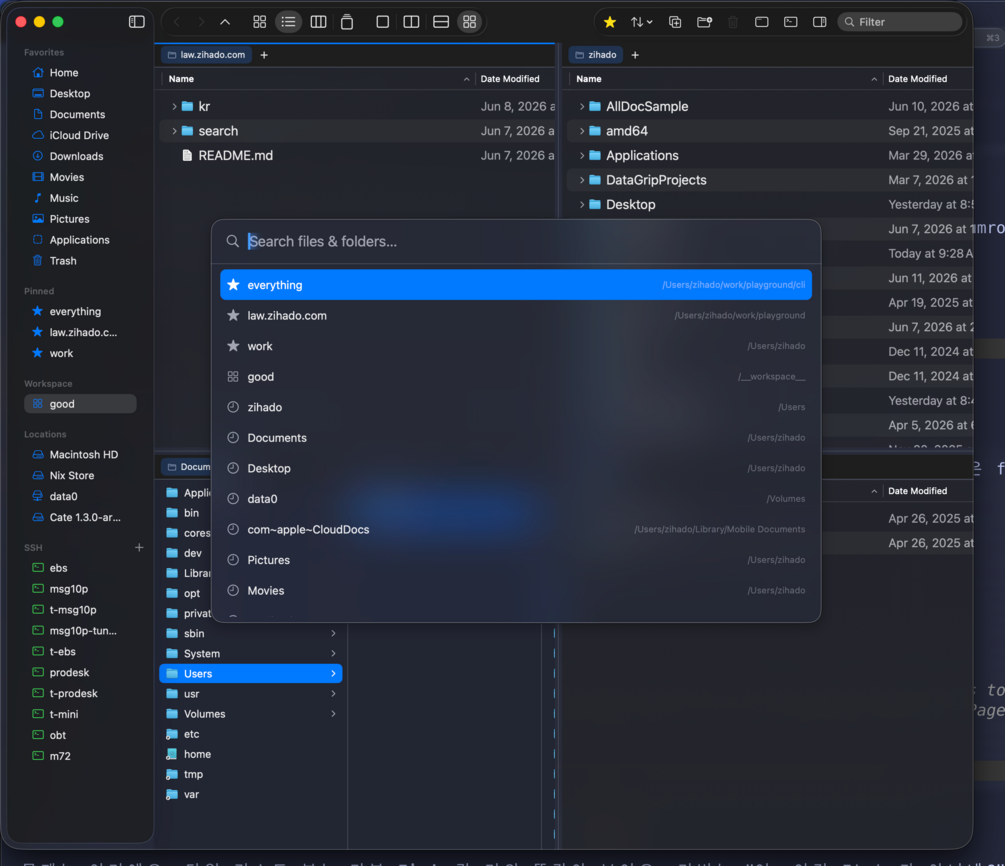Add new tab next to law.zihado.com

264,55
